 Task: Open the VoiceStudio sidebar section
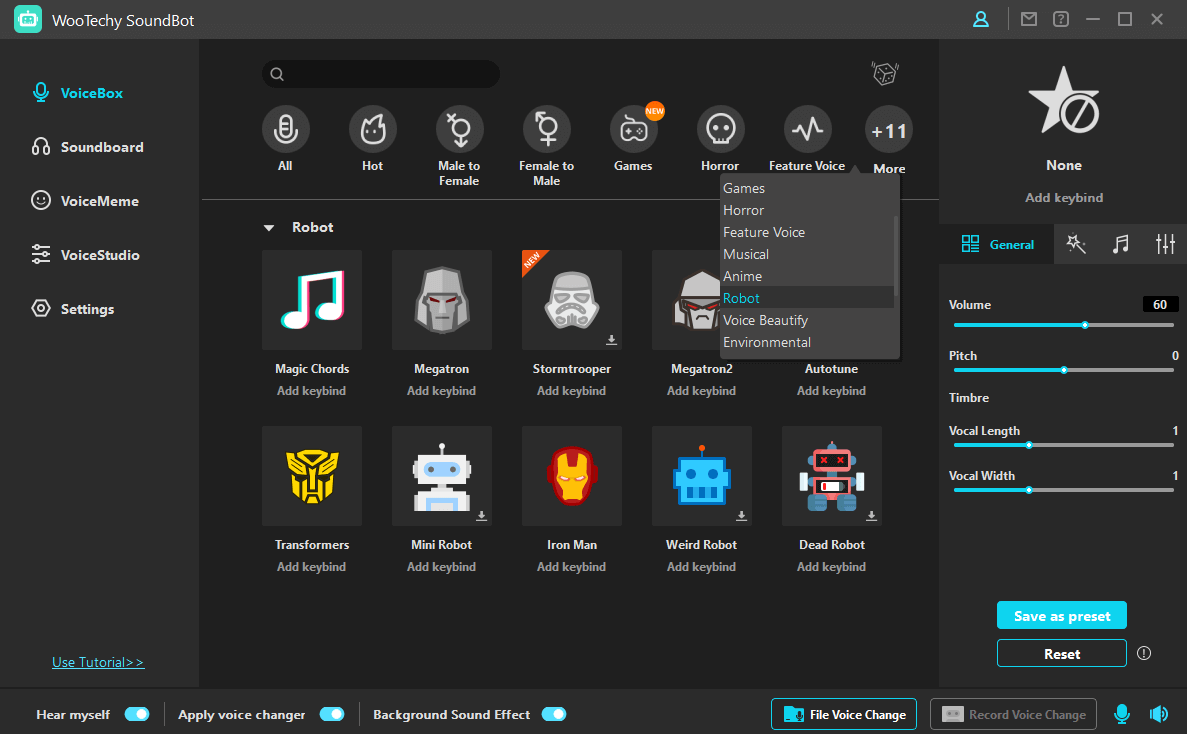coord(85,255)
